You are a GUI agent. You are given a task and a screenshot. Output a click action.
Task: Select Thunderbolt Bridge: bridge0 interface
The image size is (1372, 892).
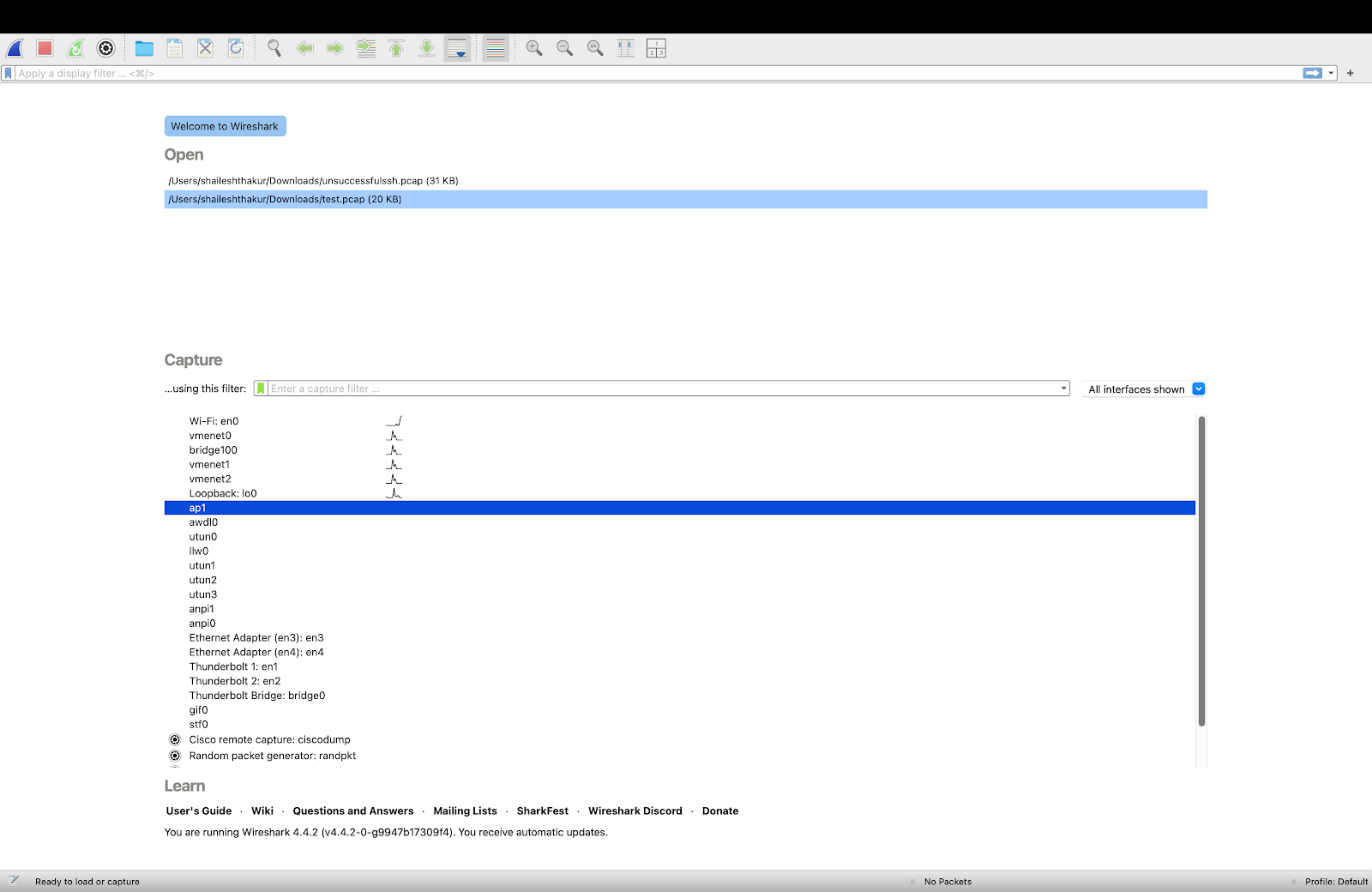point(680,696)
